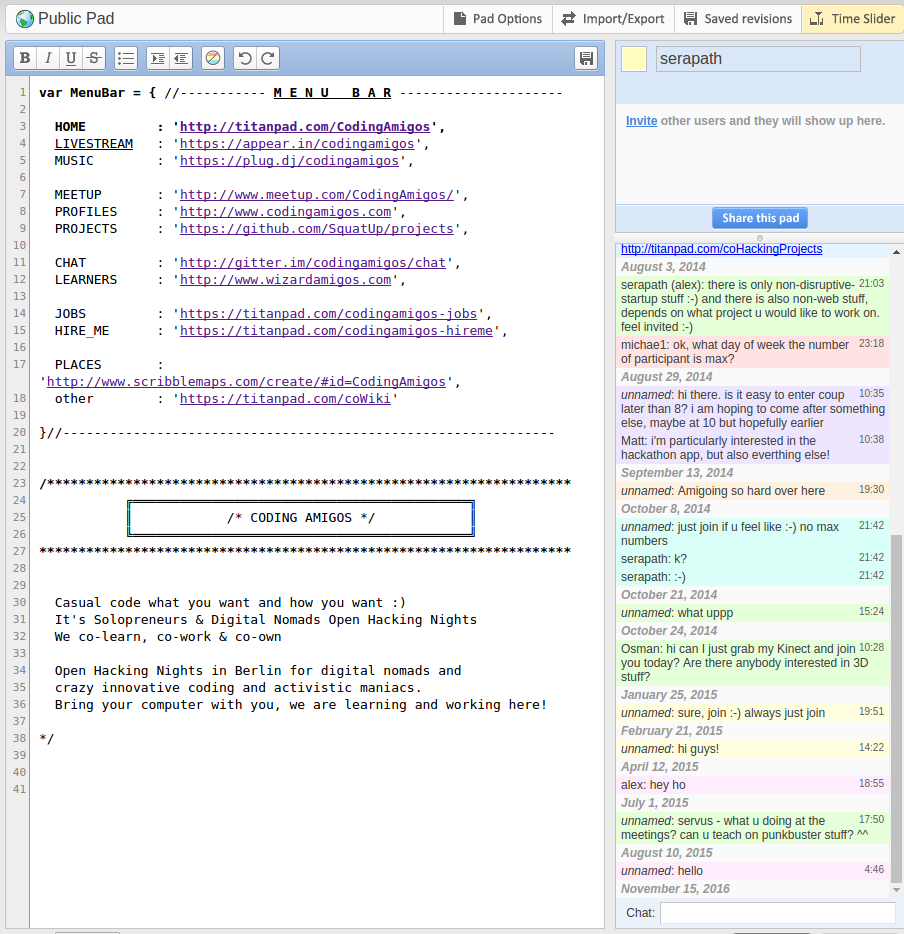Click the 'Bring your computer with you' line
This screenshot has width=904, height=934.
pyautogui.click(x=301, y=705)
